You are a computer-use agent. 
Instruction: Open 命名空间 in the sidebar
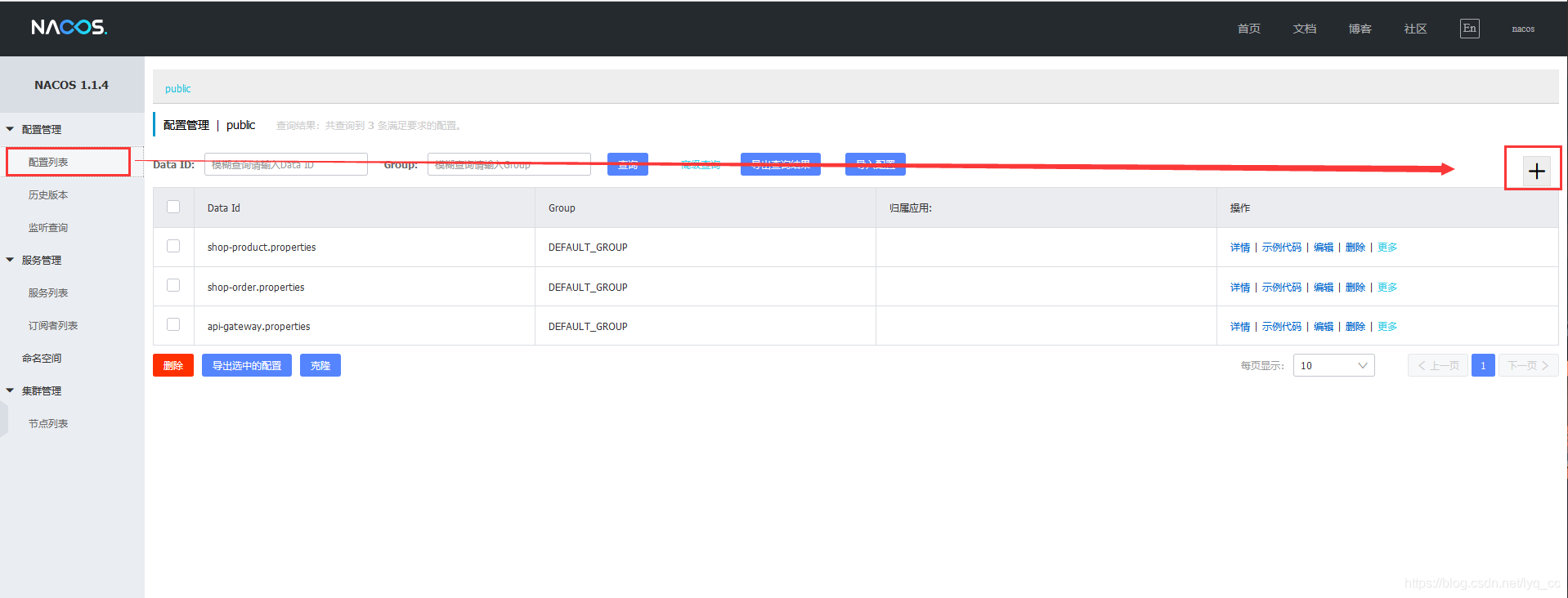(42, 358)
